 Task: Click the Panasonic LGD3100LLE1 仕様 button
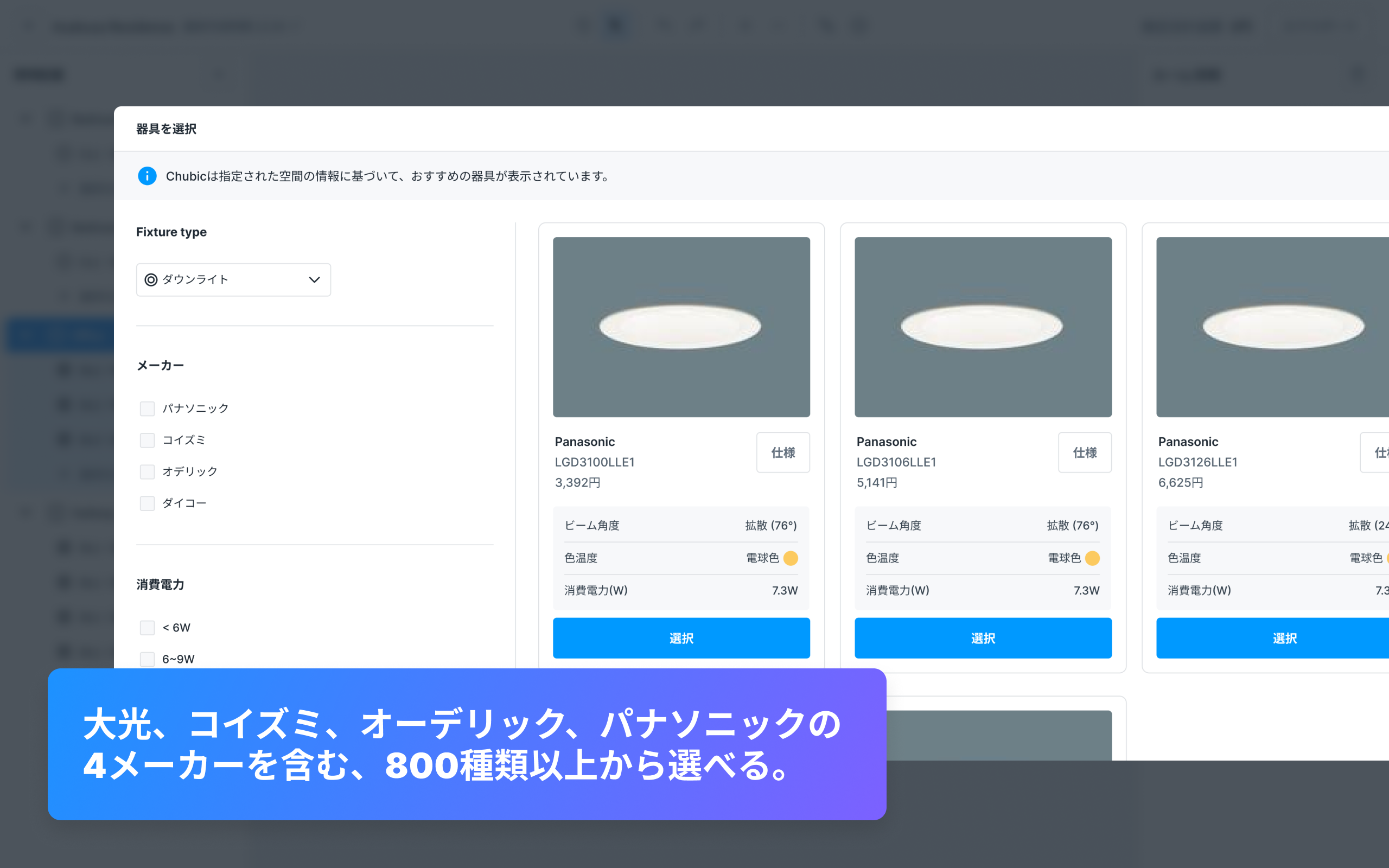point(784,452)
